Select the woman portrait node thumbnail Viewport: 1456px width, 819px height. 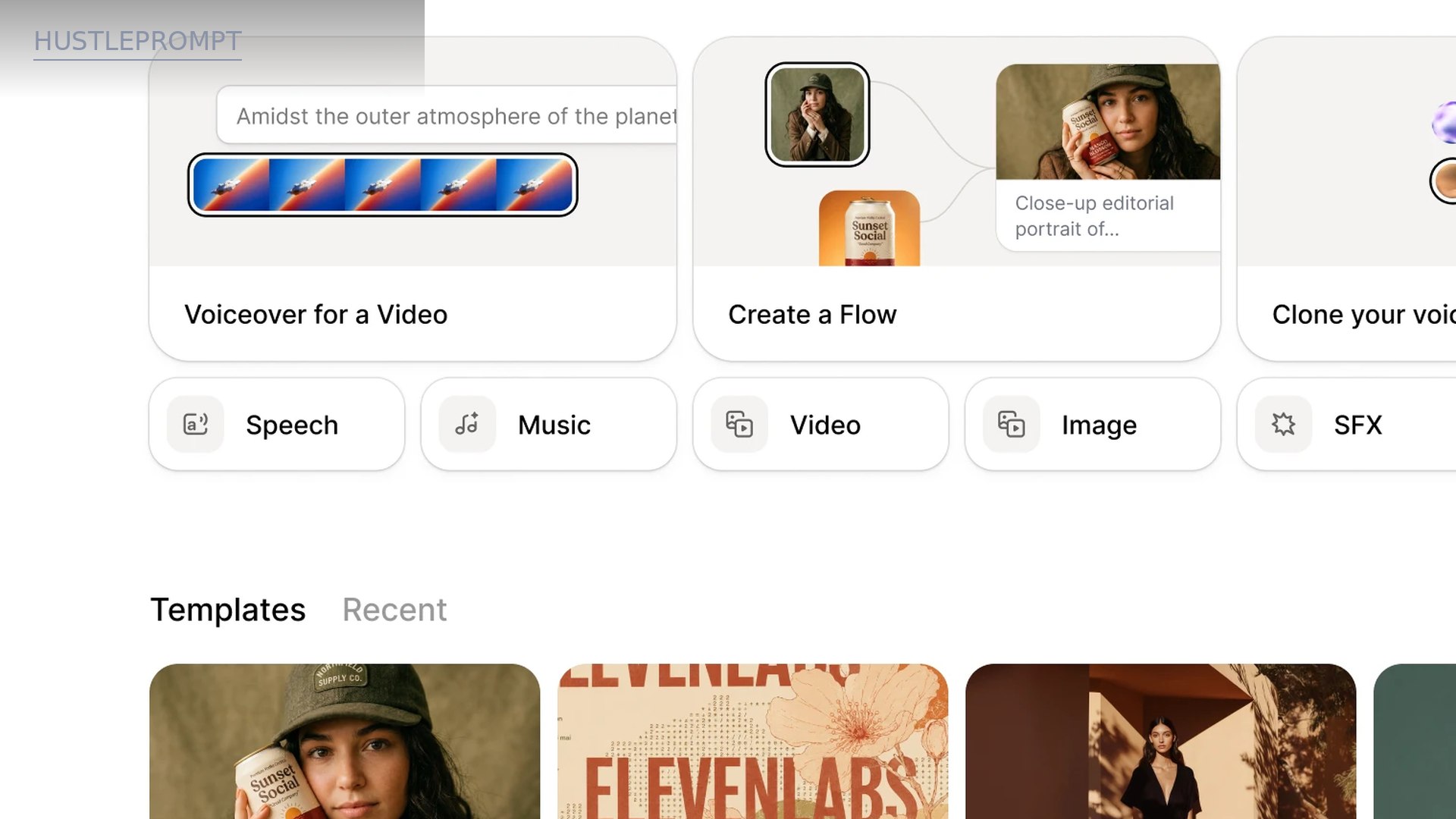817,115
